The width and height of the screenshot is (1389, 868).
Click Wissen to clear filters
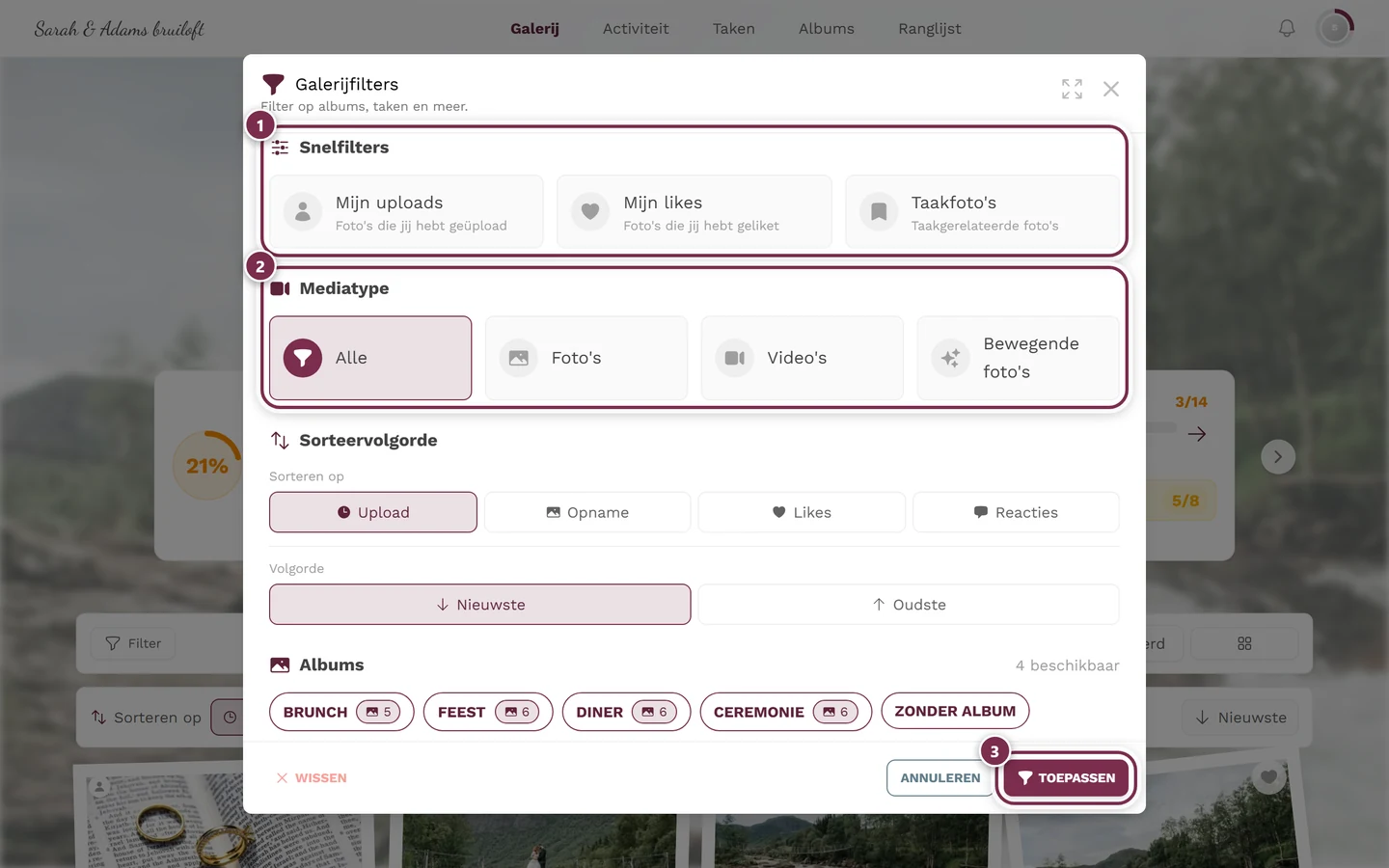[311, 778]
